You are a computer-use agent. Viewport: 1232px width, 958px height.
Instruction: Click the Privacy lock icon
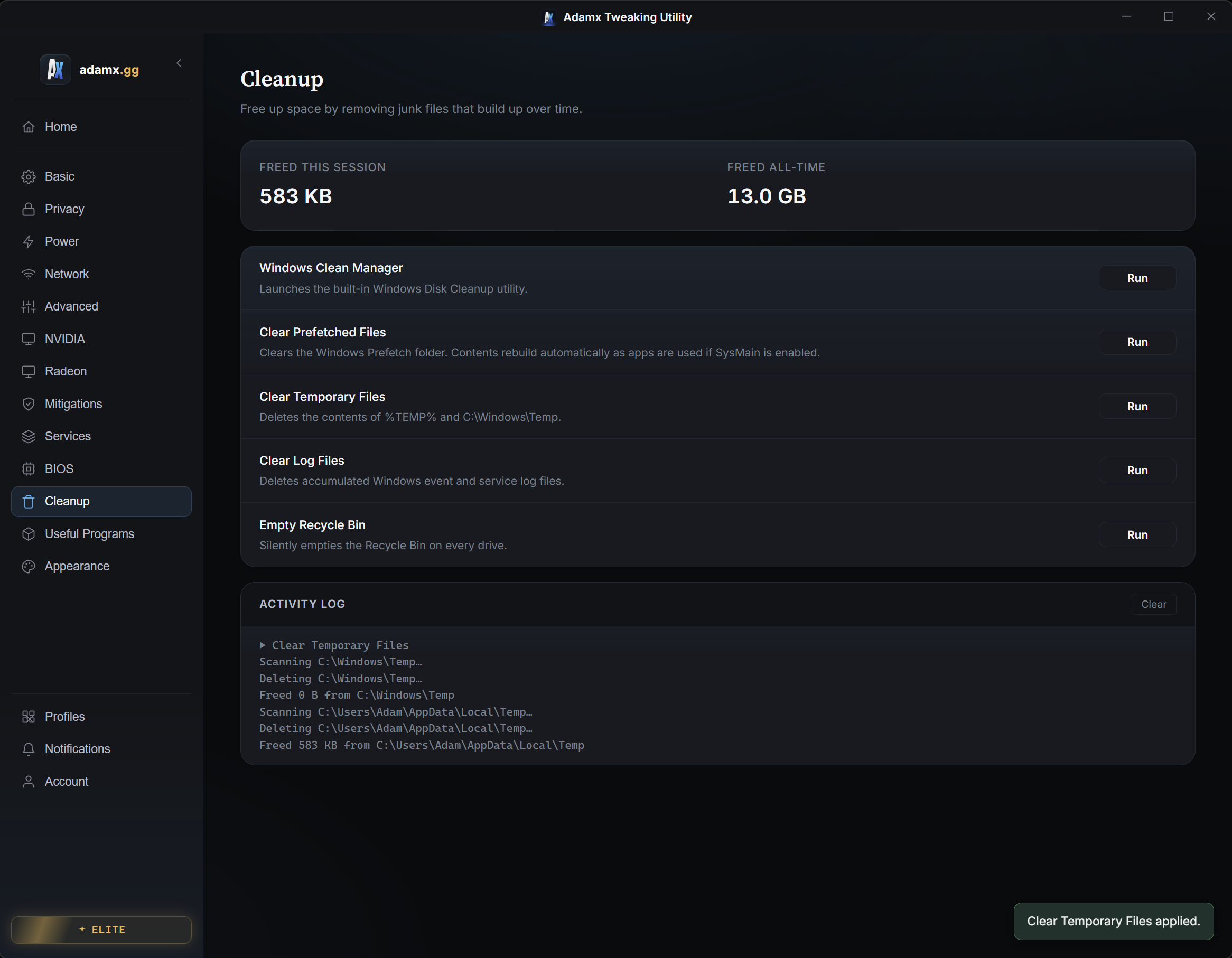coord(28,209)
